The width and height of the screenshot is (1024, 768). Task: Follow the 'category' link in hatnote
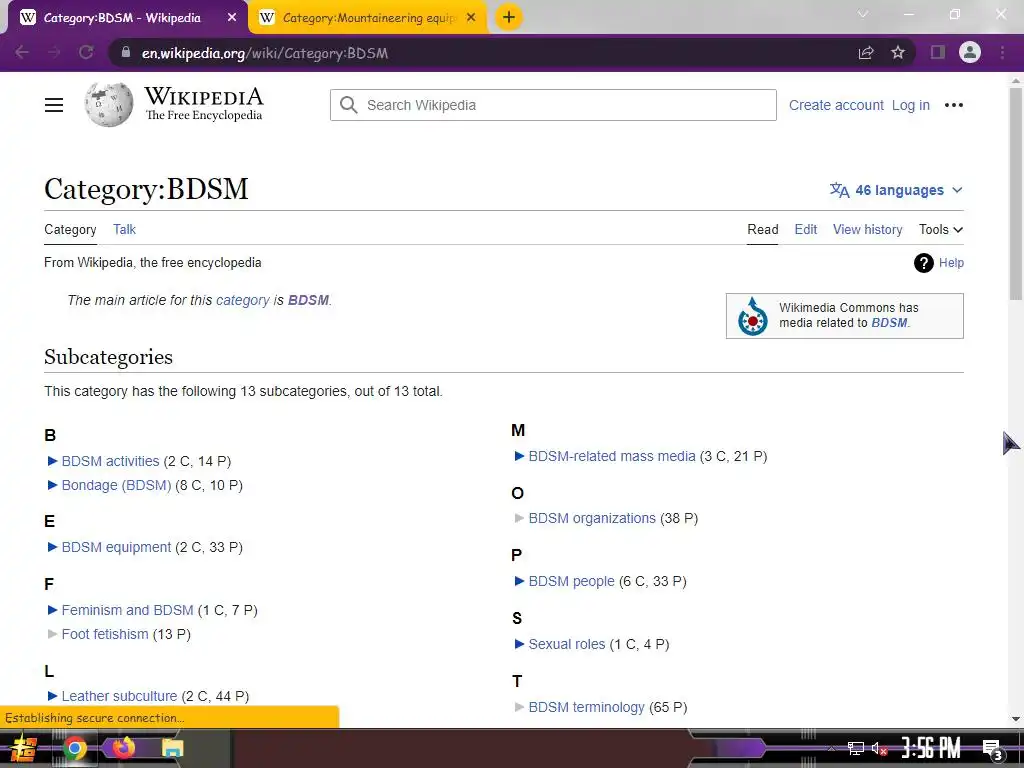pos(243,300)
